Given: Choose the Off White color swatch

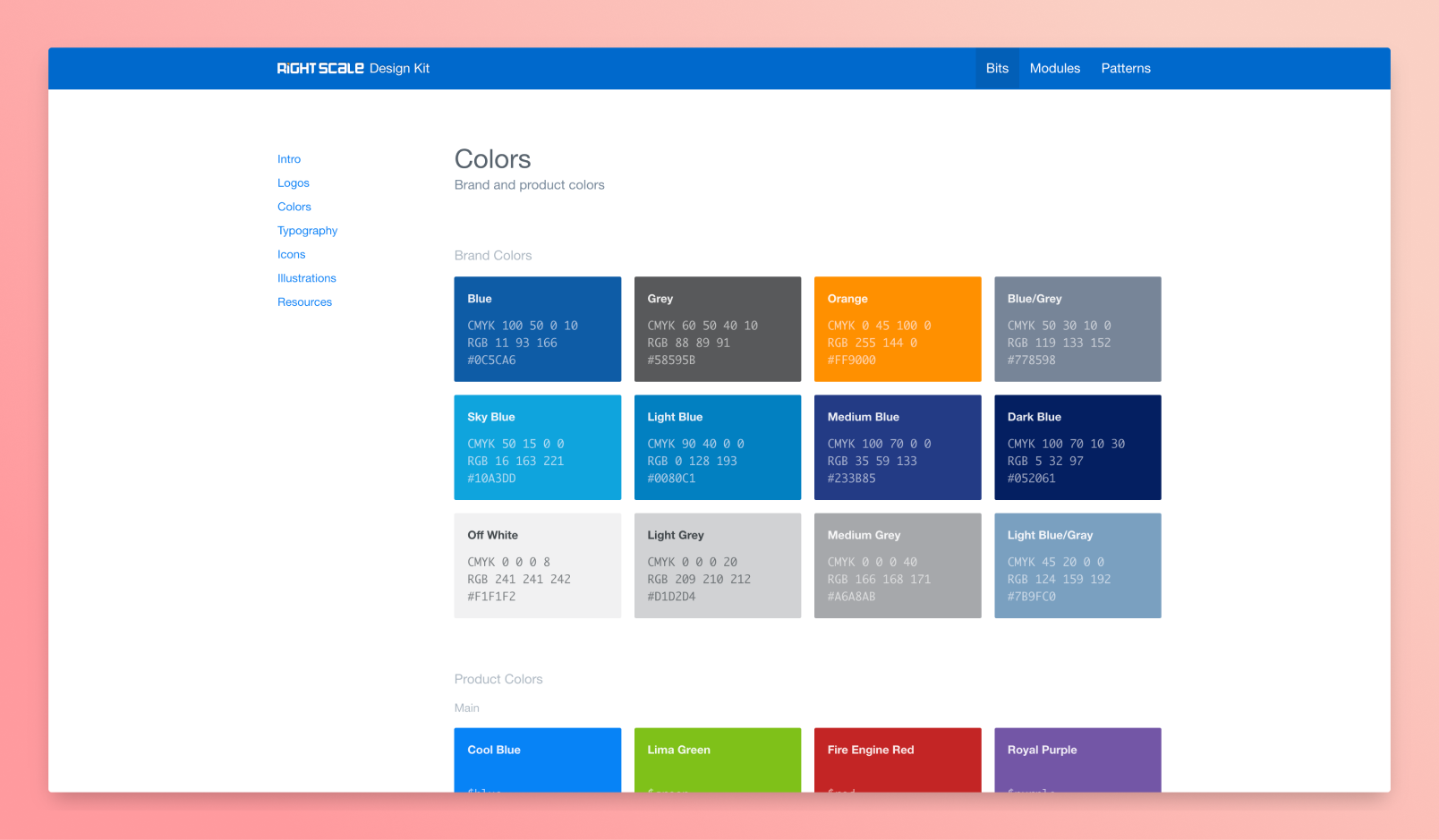Looking at the screenshot, I should click(537, 565).
